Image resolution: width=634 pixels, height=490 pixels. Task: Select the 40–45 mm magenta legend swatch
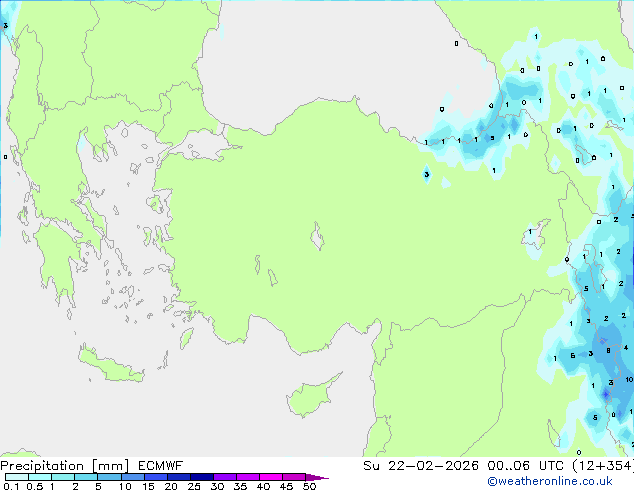click(x=271, y=477)
